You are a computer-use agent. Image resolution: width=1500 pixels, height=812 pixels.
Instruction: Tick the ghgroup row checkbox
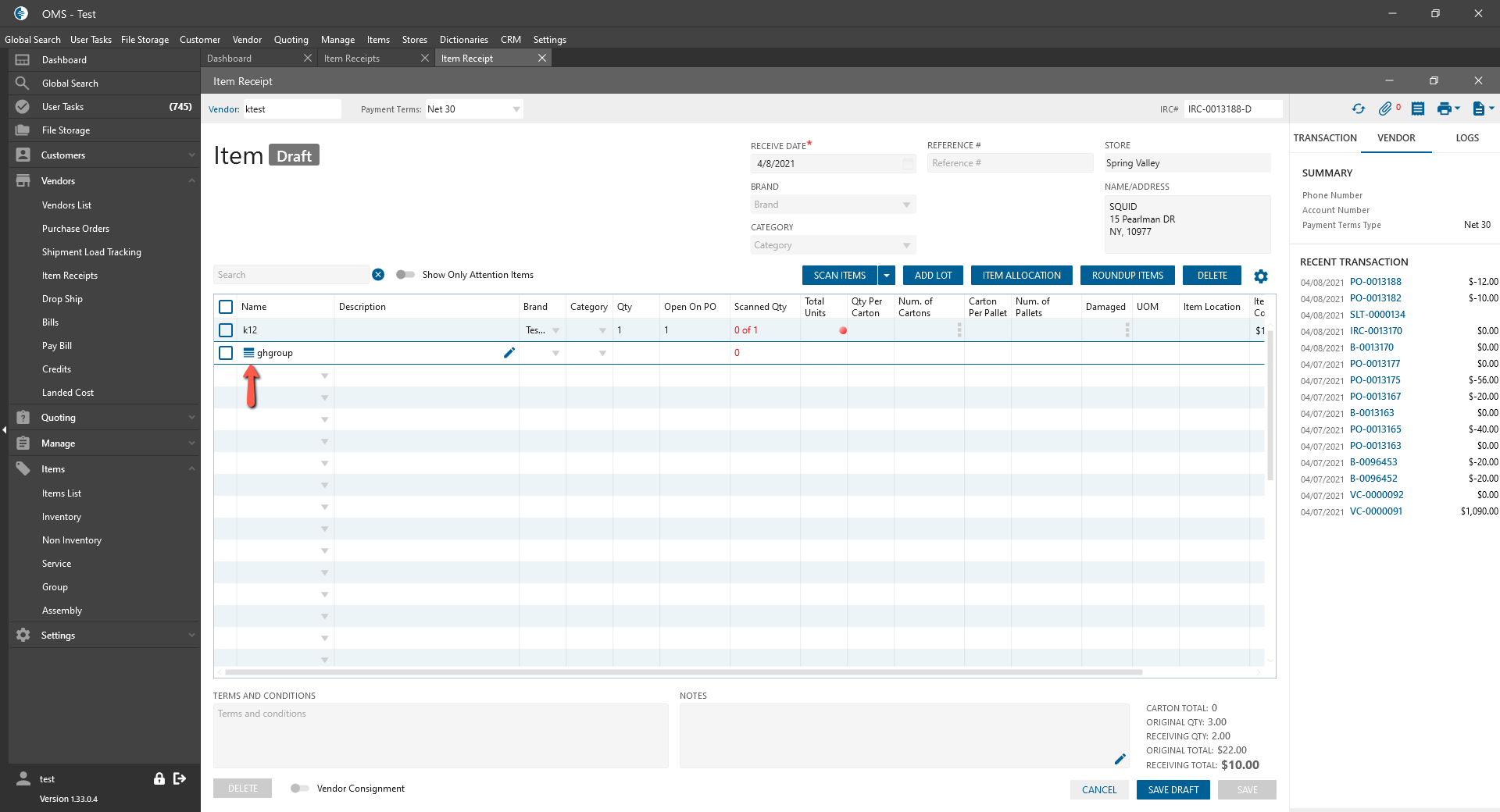226,353
